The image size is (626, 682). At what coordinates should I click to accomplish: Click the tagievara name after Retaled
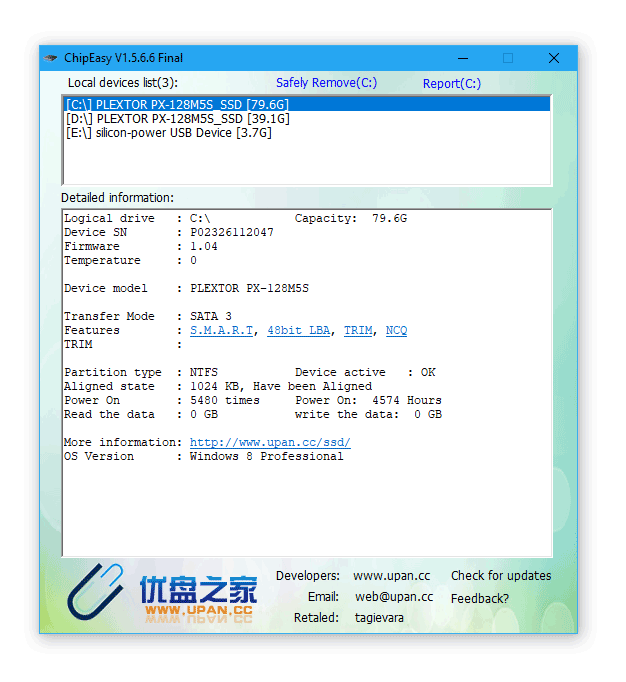coord(379,617)
